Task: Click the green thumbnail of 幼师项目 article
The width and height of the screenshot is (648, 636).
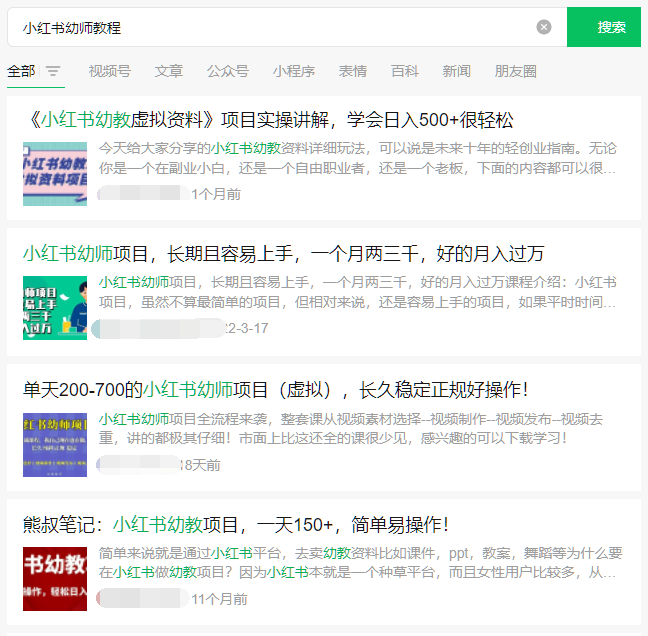Action: click(x=55, y=308)
